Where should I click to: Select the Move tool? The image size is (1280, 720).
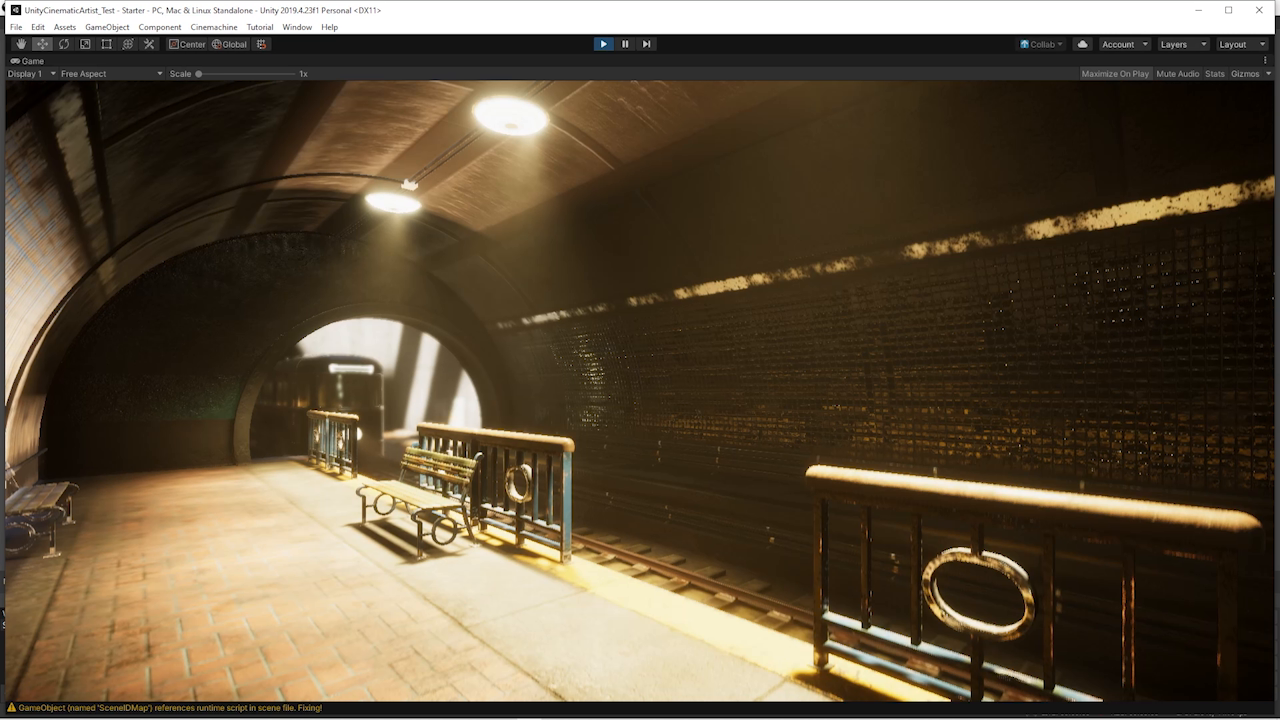point(42,44)
